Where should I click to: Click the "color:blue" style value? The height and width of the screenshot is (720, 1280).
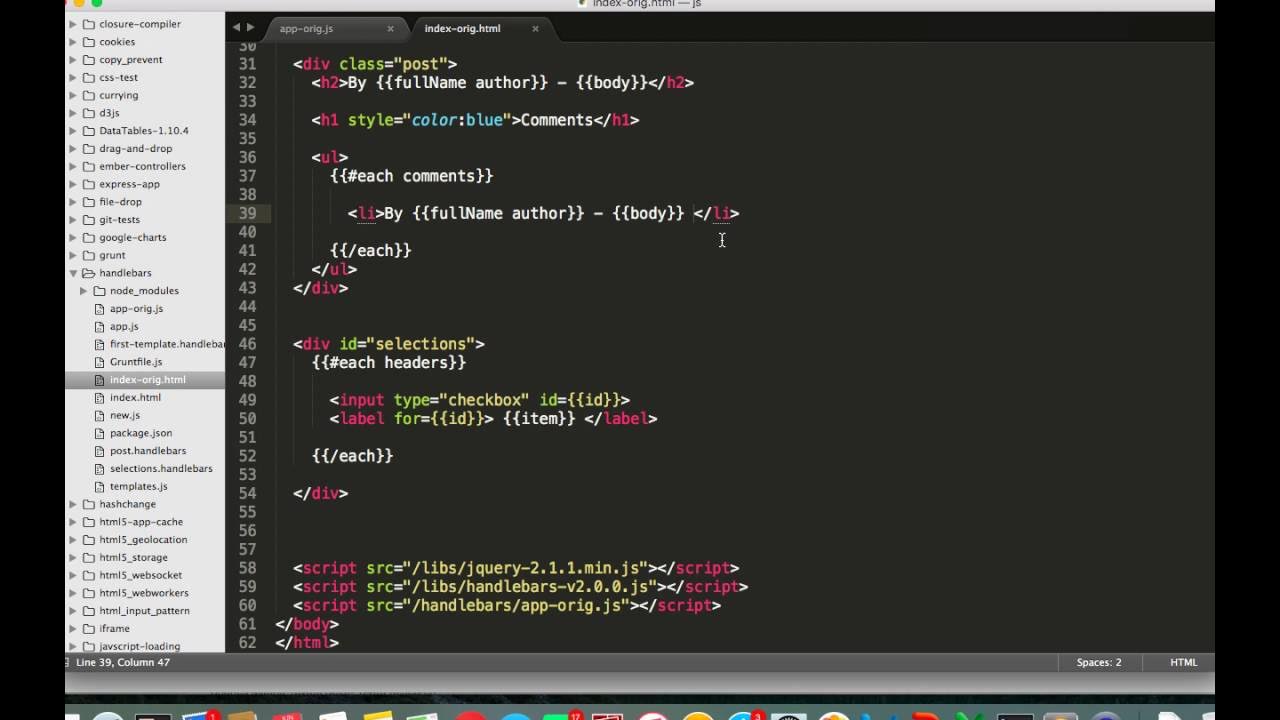(x=457, y=120)
